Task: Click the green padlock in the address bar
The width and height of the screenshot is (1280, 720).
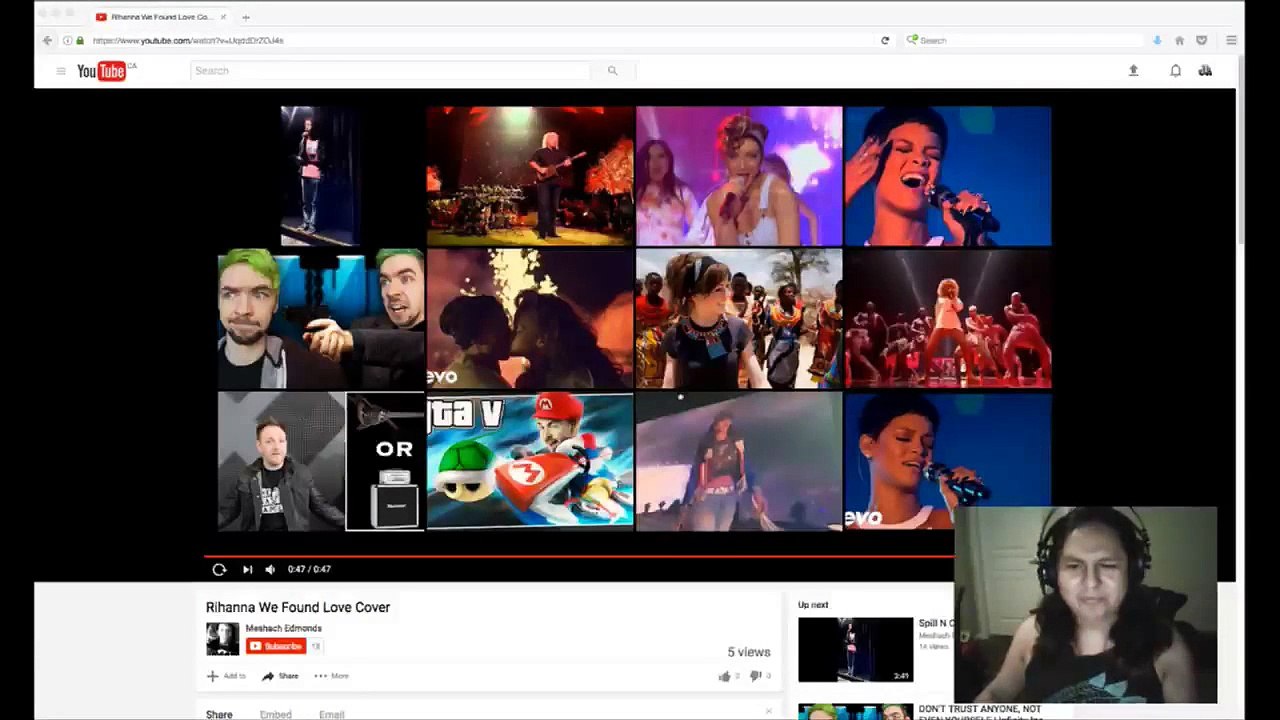Action: (80, 41)
